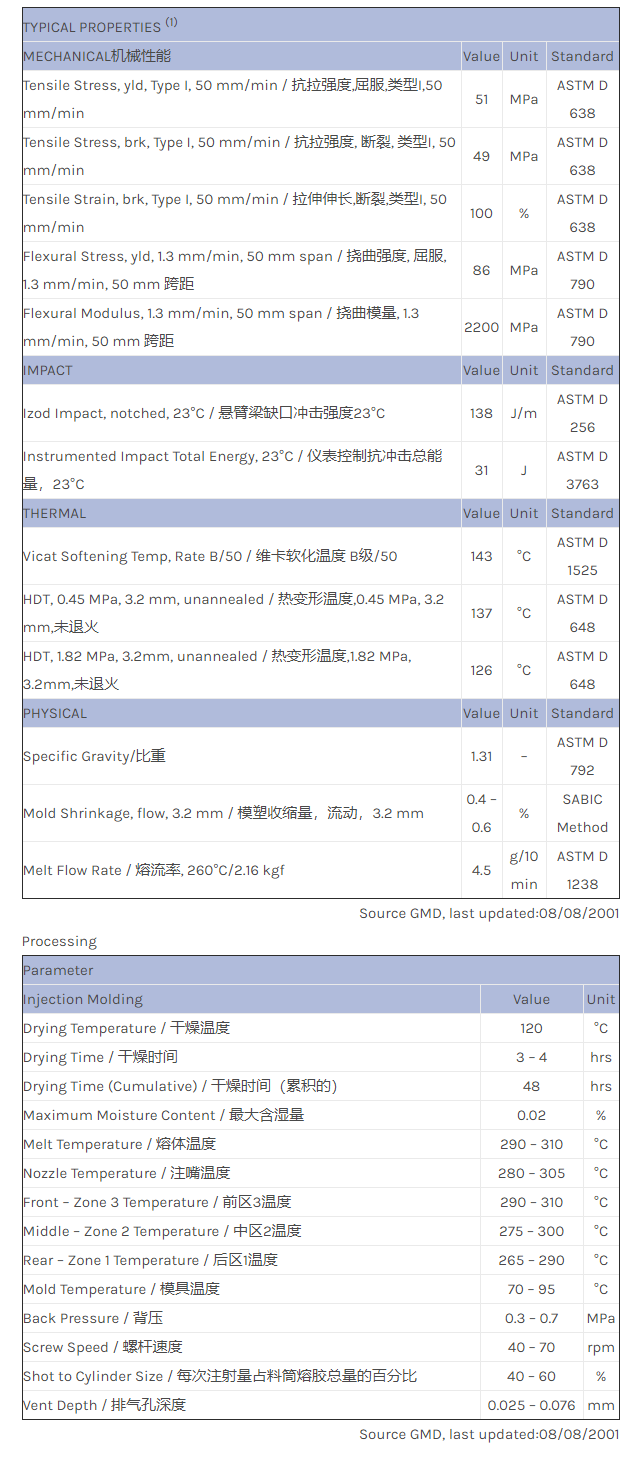Click the PHYSICAL section header
630x1461 pixels.
[x=55, y=713]
